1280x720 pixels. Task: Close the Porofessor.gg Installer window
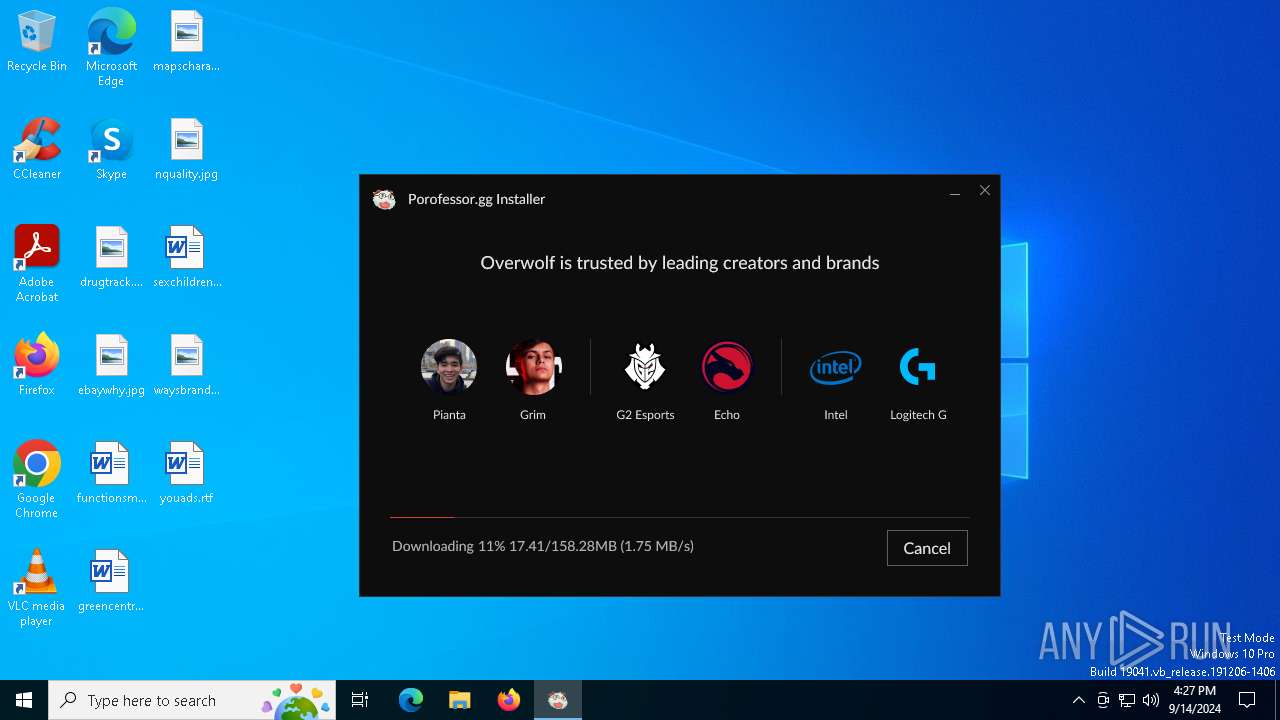click(x=985, y=190)
